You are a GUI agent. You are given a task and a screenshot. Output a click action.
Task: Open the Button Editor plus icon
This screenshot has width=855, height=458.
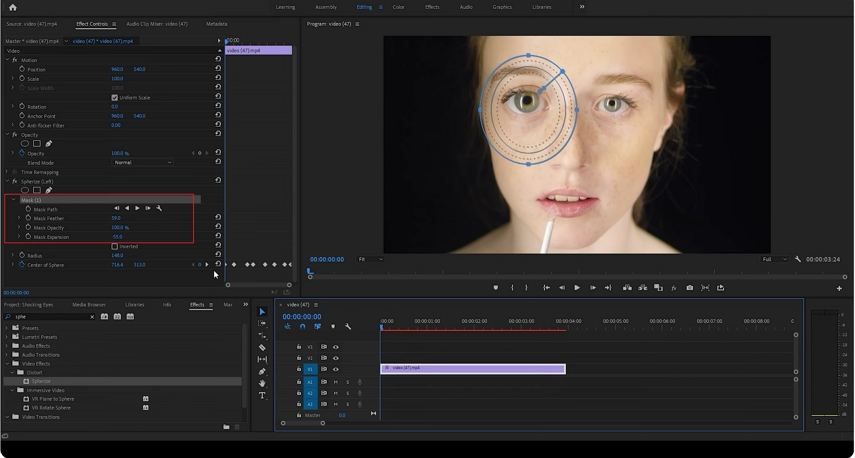coord(839,288)
